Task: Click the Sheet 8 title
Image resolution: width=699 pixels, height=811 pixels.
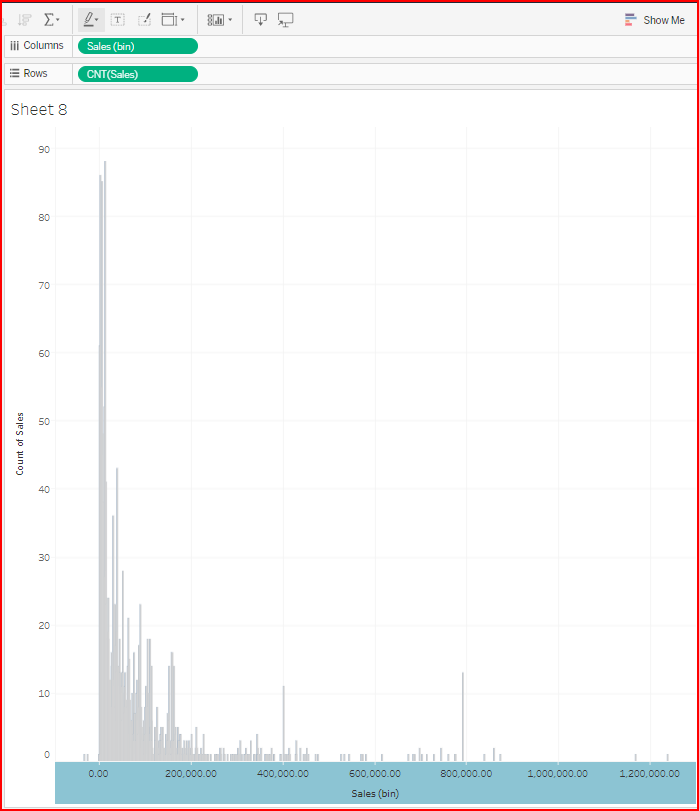Action: [x=39, y=110]
